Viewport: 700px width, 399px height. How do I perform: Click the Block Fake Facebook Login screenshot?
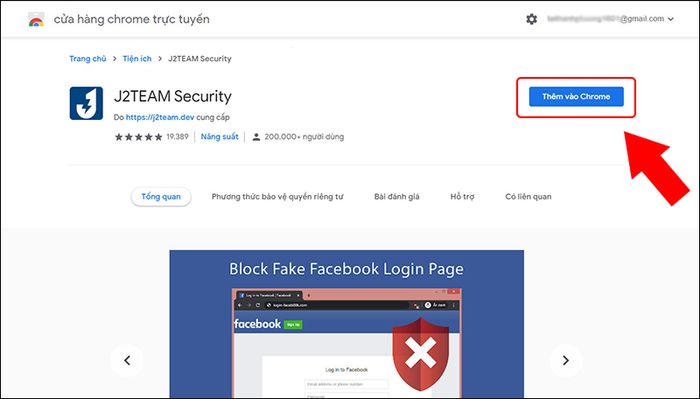click(346, 324)
